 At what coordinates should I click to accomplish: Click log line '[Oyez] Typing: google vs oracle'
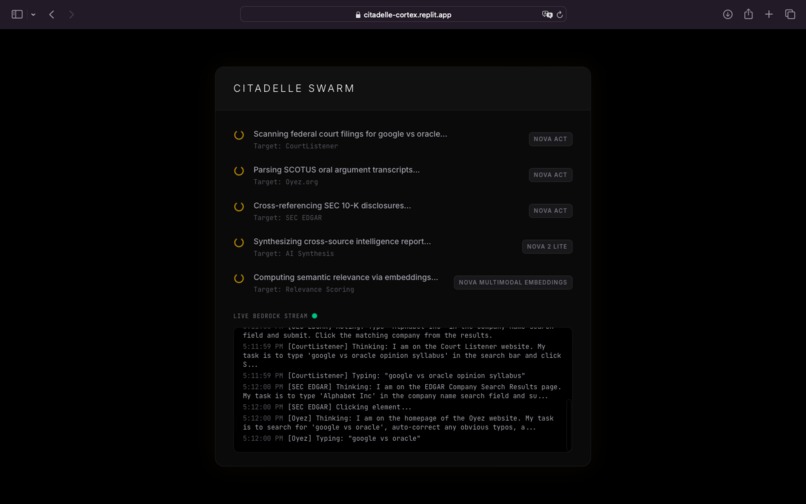point(332,439)
